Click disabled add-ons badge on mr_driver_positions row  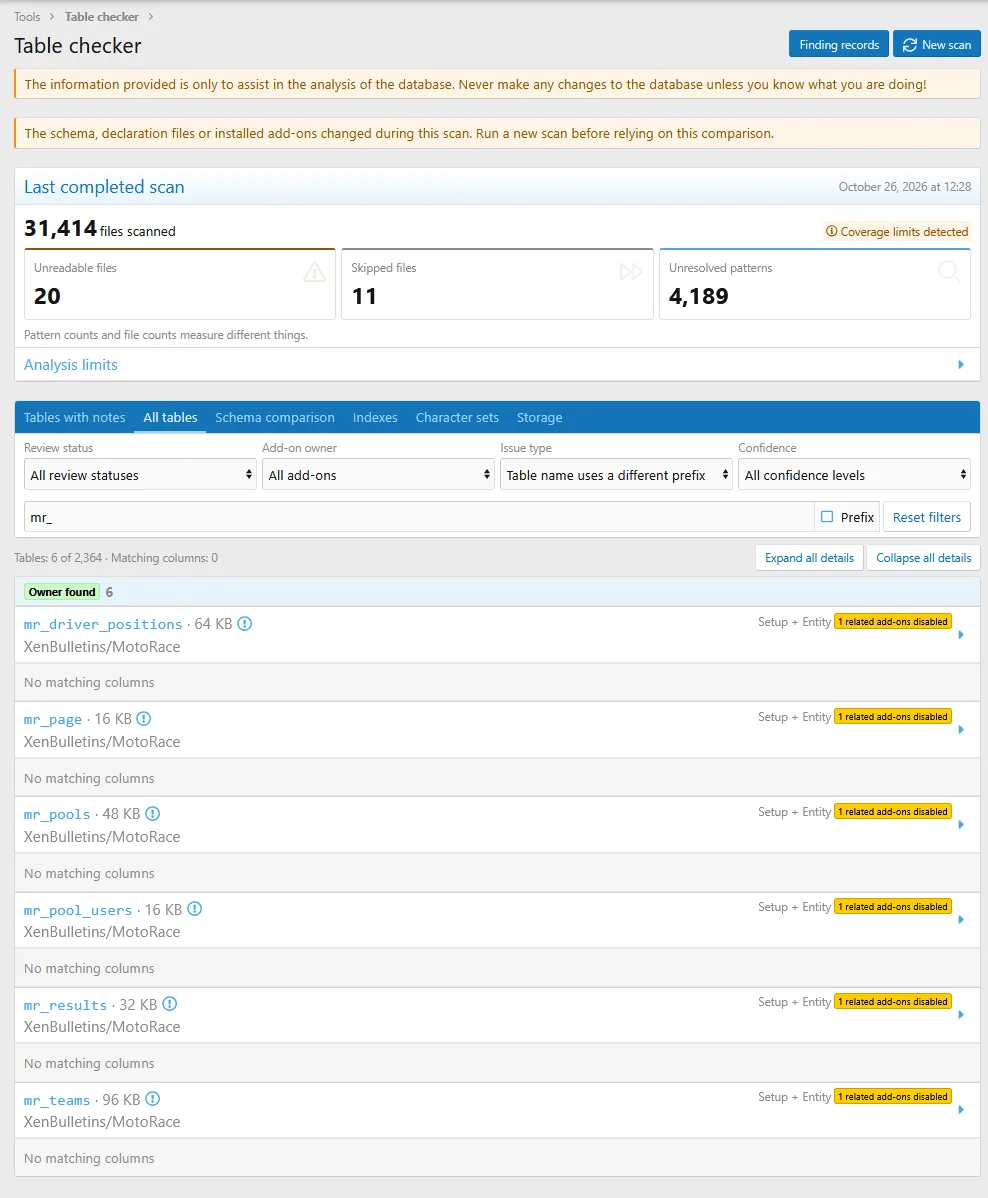click(x=892, y=622)
